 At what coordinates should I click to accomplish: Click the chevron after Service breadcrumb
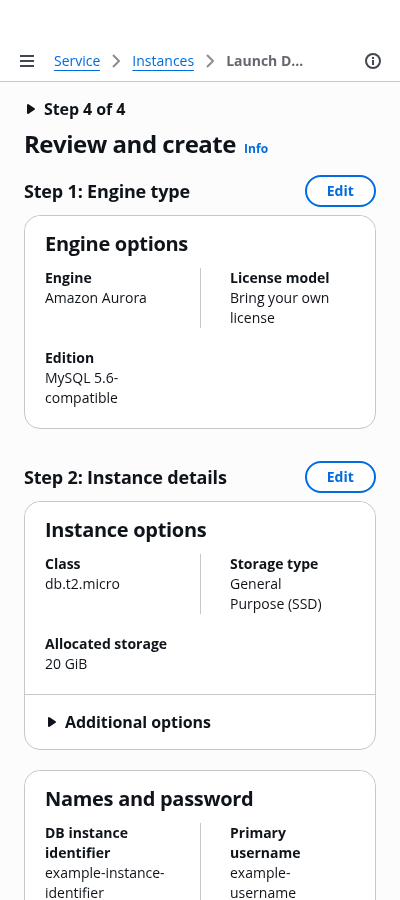[x=116, y=61]
